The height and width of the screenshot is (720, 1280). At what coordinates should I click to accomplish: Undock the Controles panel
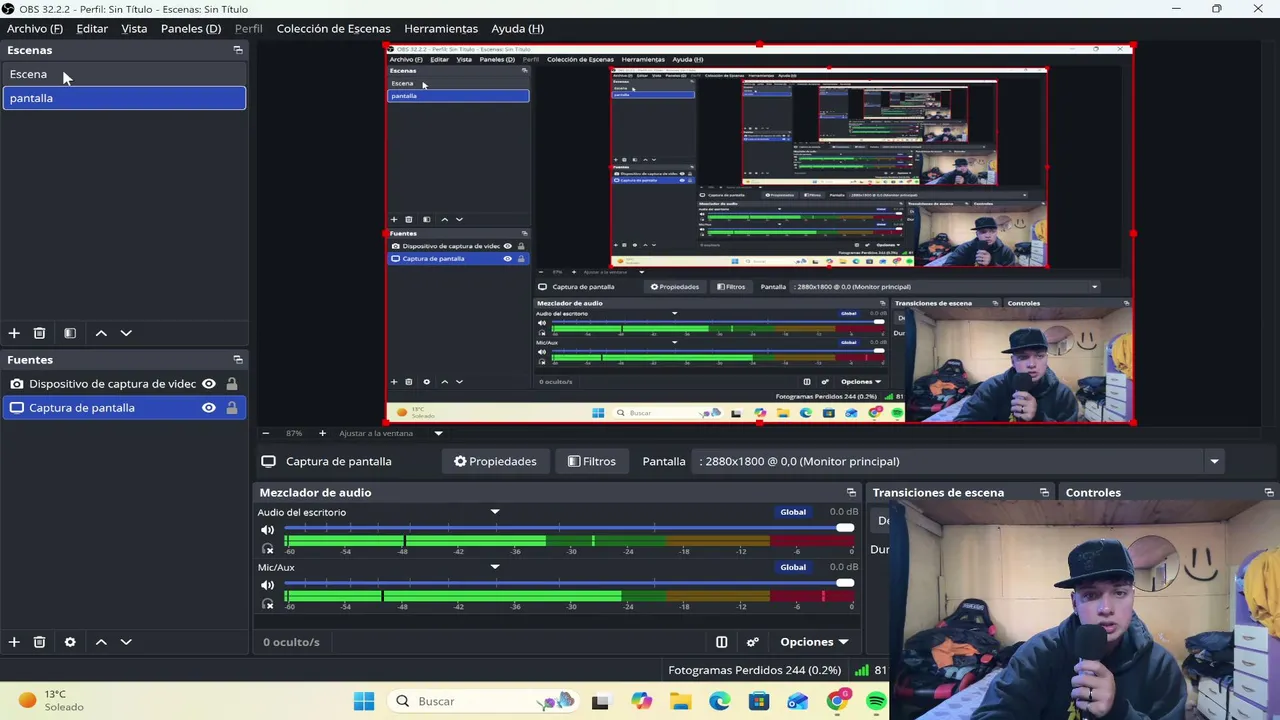(x=1269, y=493)
